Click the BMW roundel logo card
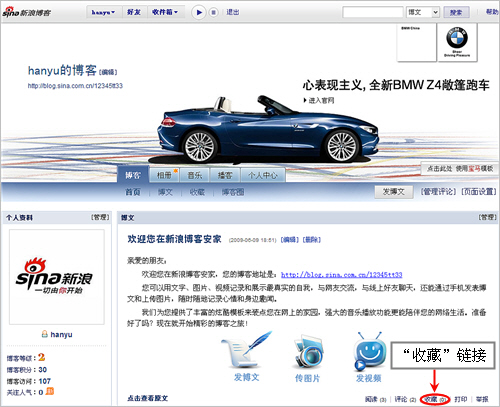Viewport: 500px width, 407px height. tap(457, 43)
